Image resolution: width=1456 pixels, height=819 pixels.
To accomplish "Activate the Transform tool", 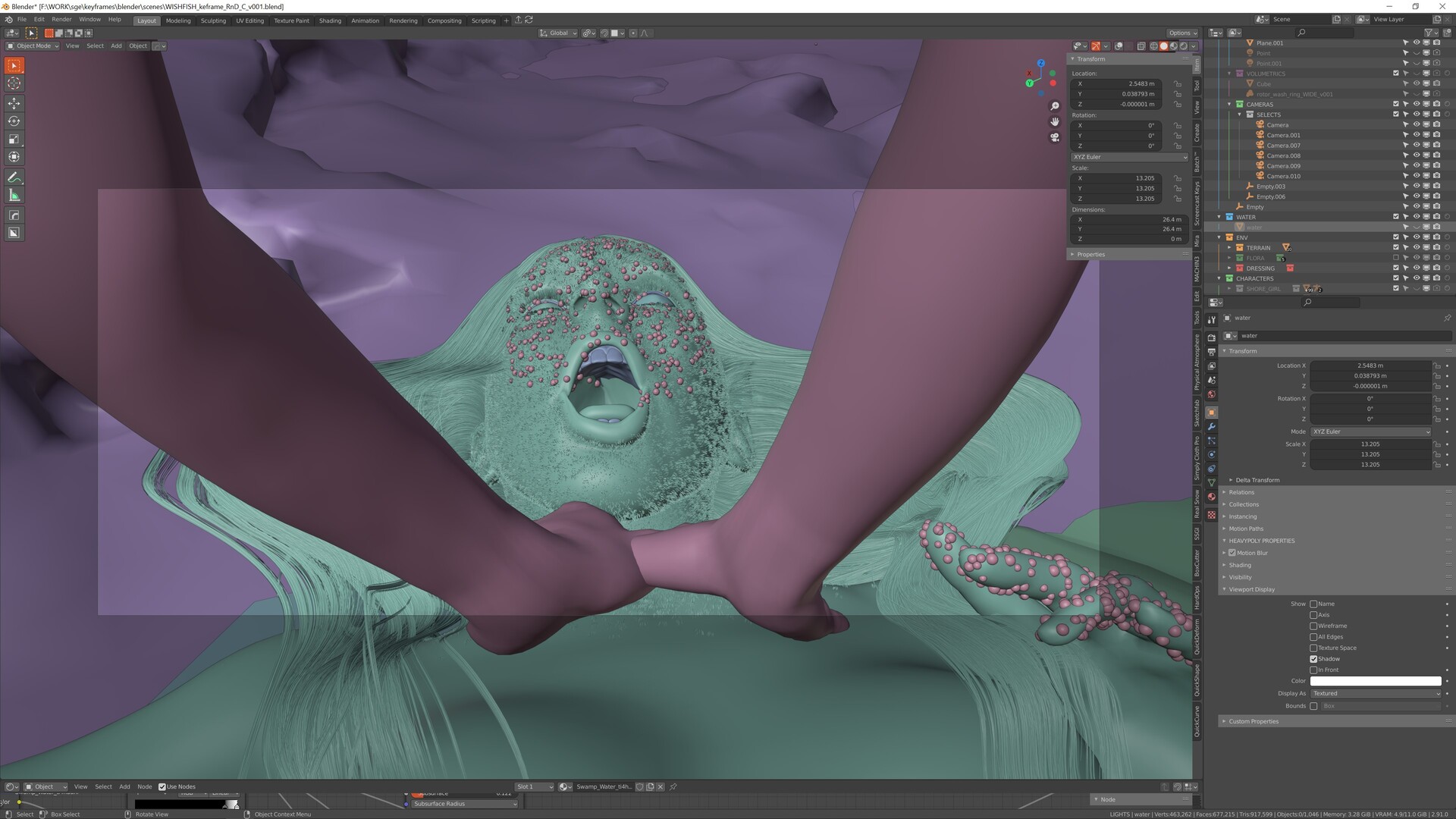I will click(14, 157).
